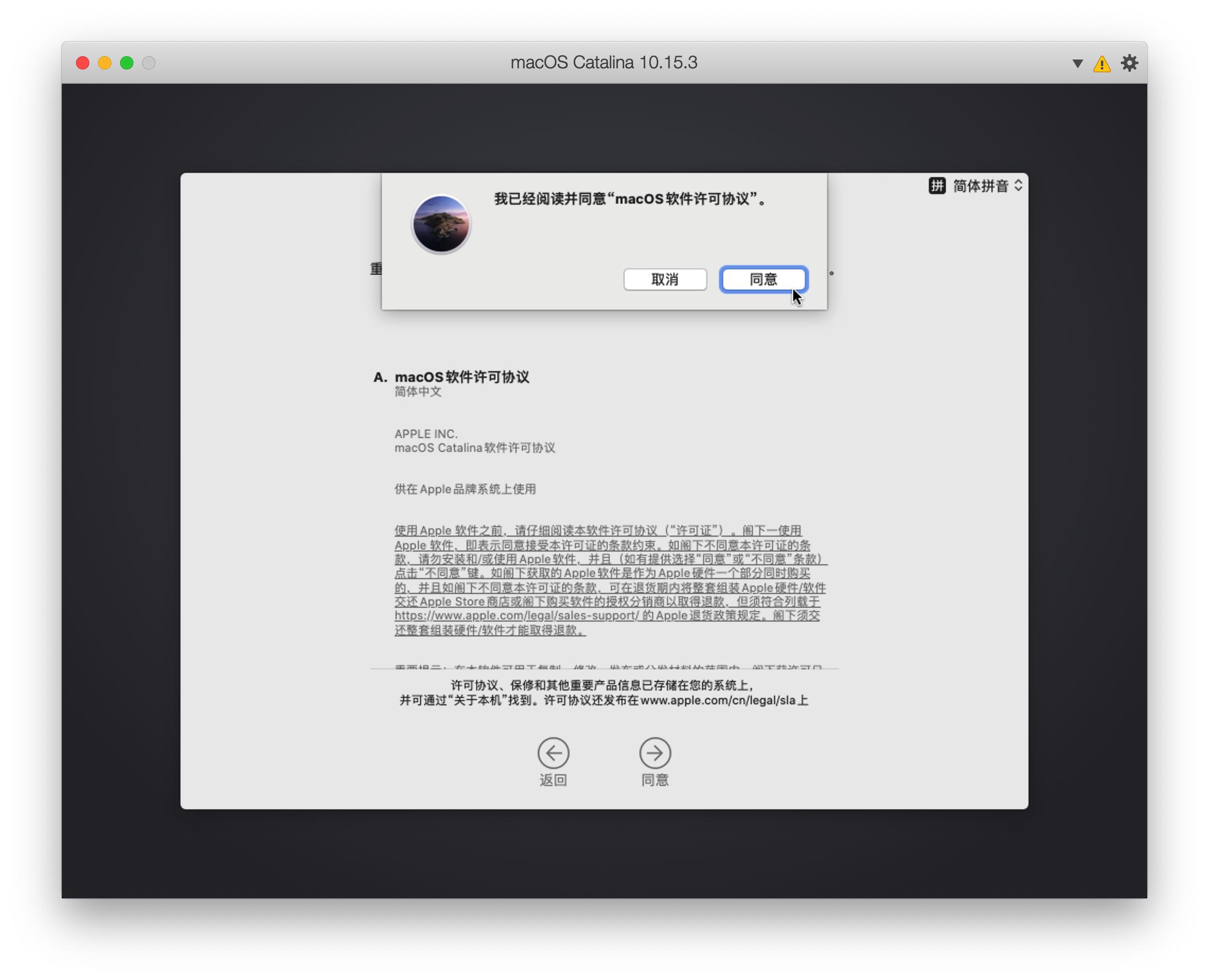The image size is (1209, 980).
Task: Click the 同意 forward arrow icon
Action: pyautogui.click(x=655, y=754)
